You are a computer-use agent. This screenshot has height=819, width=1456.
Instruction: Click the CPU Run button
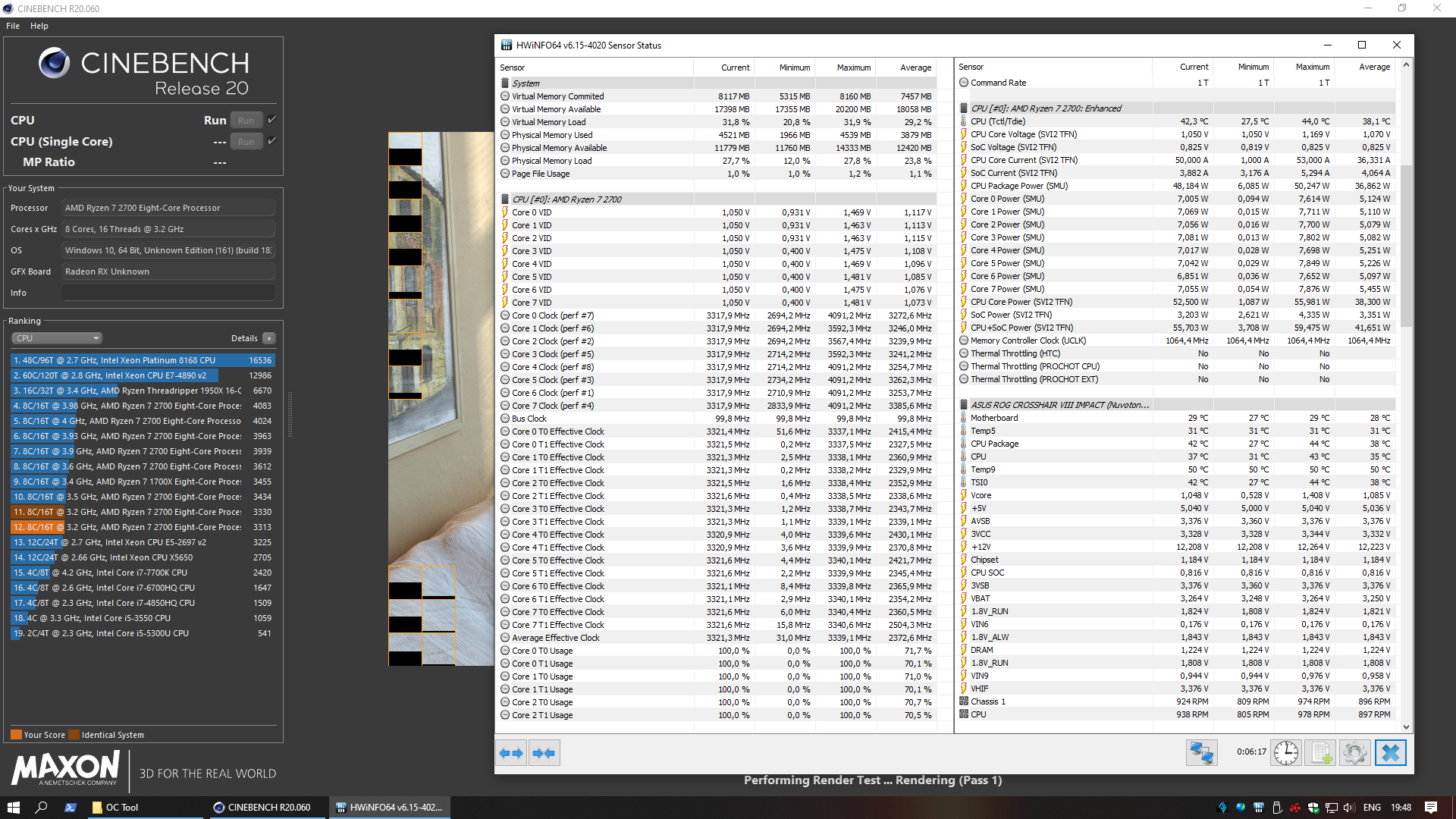(x=246, y=121)
